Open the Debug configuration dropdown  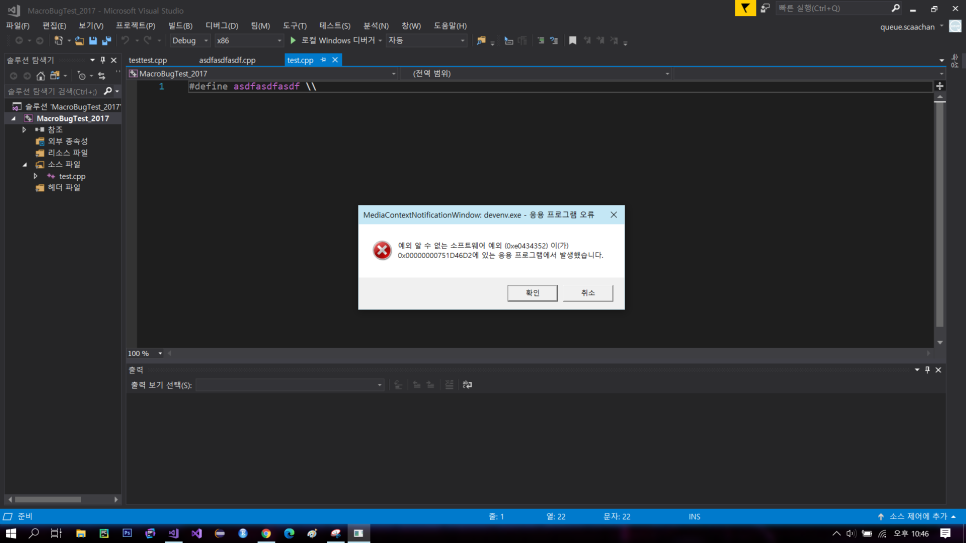[190, 41]
